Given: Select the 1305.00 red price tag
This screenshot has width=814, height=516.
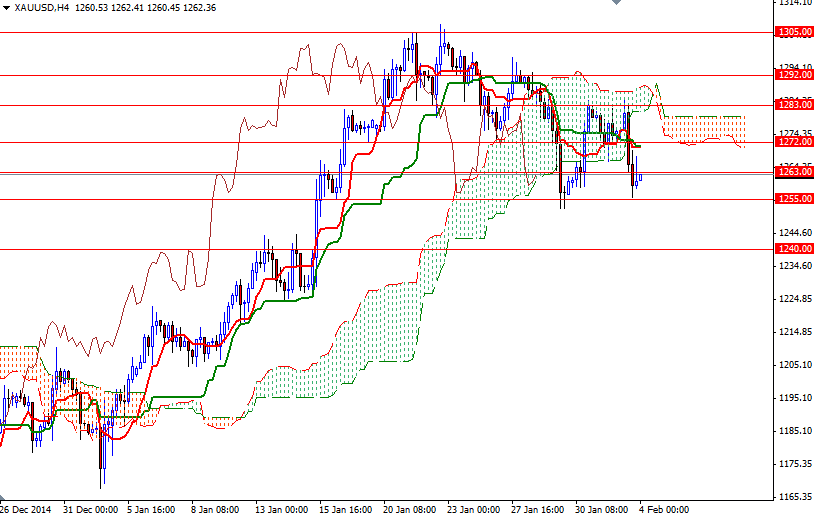Looking at the screenshot, I should click(x=794, y=32).
